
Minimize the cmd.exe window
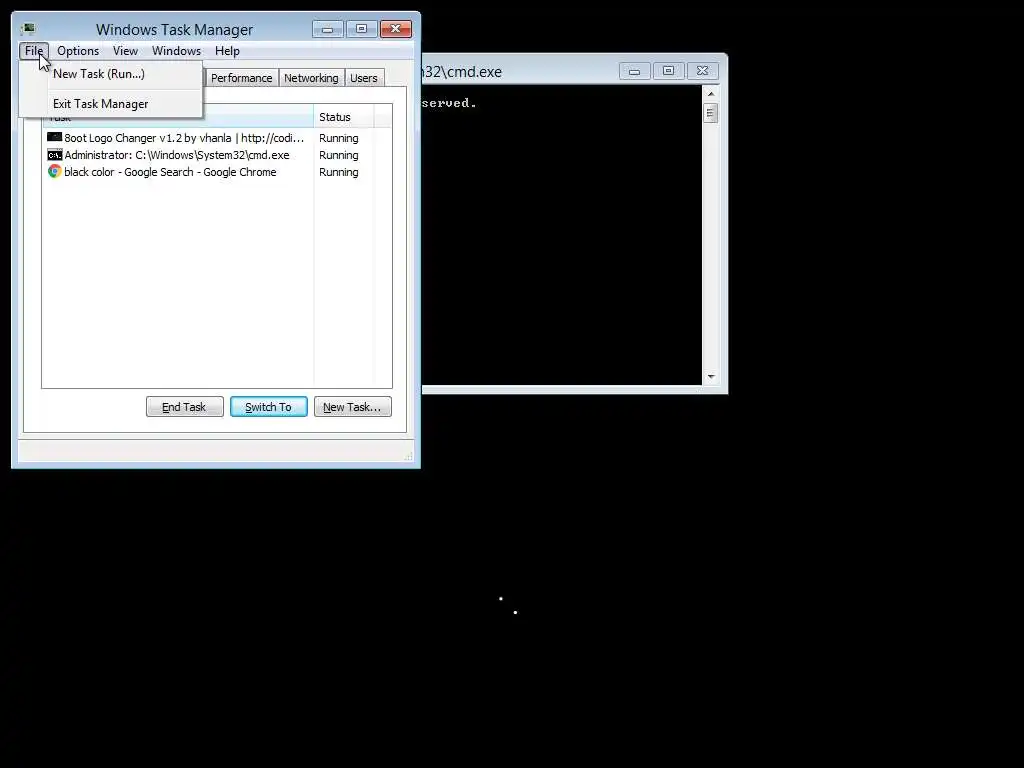tap(634, 71)
